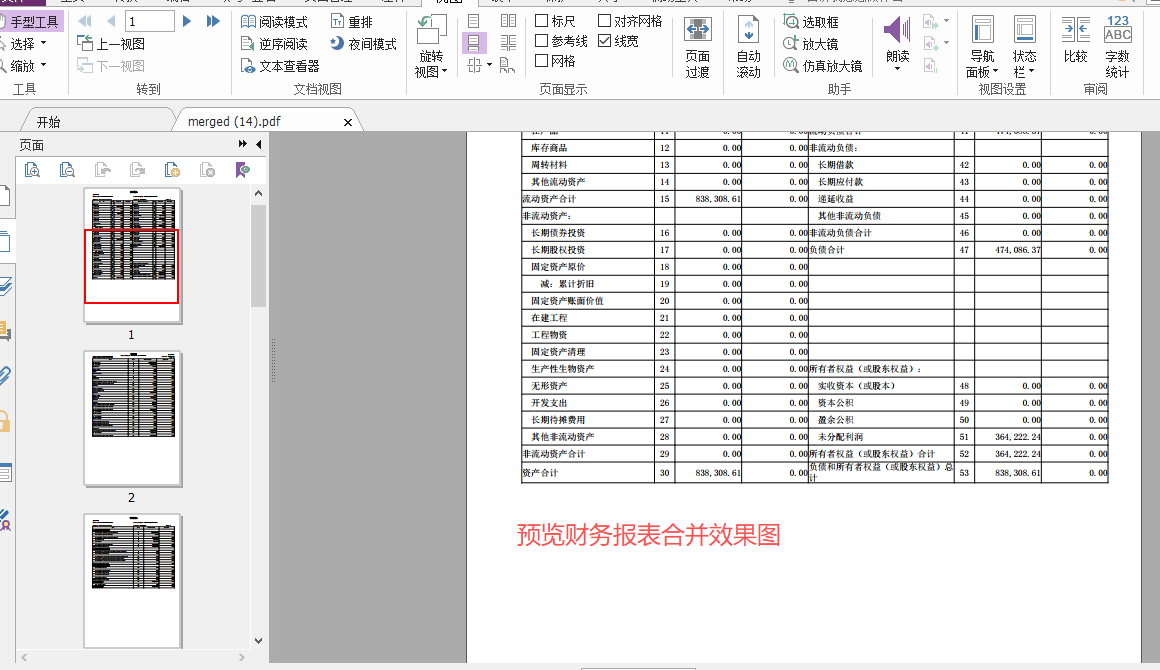Choose the 选取框 marquee tool

811,22
